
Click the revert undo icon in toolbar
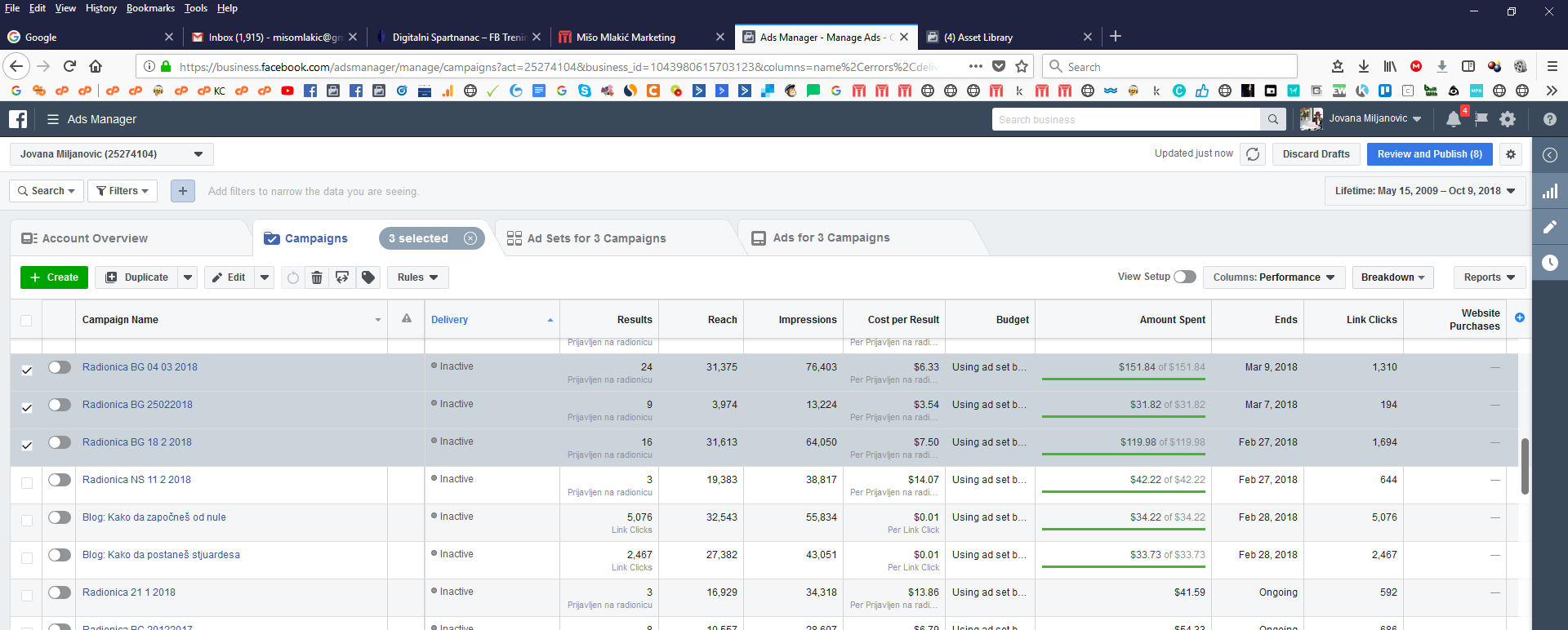tap(292, 277)
